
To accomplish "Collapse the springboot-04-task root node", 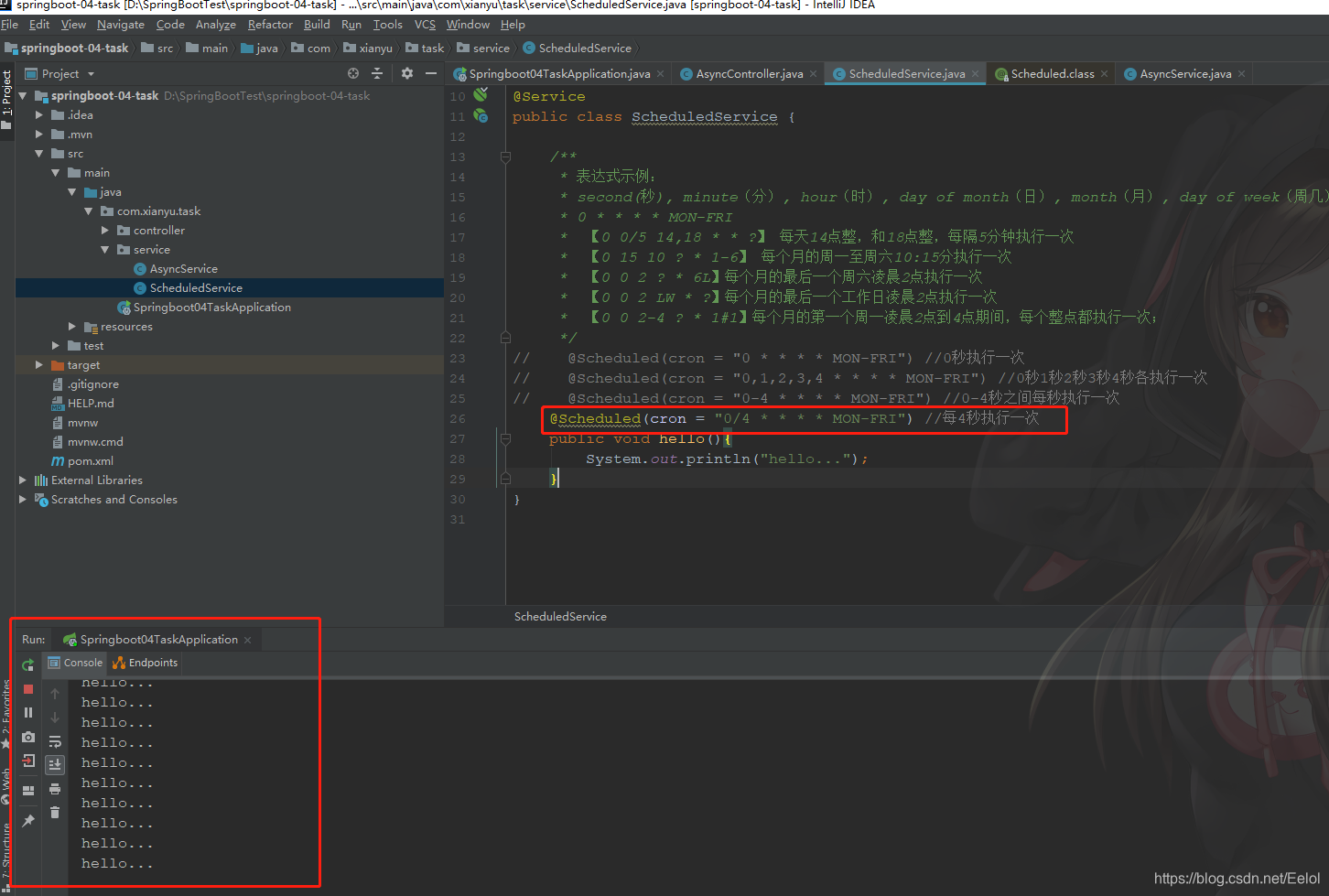I will click(23, 95).
